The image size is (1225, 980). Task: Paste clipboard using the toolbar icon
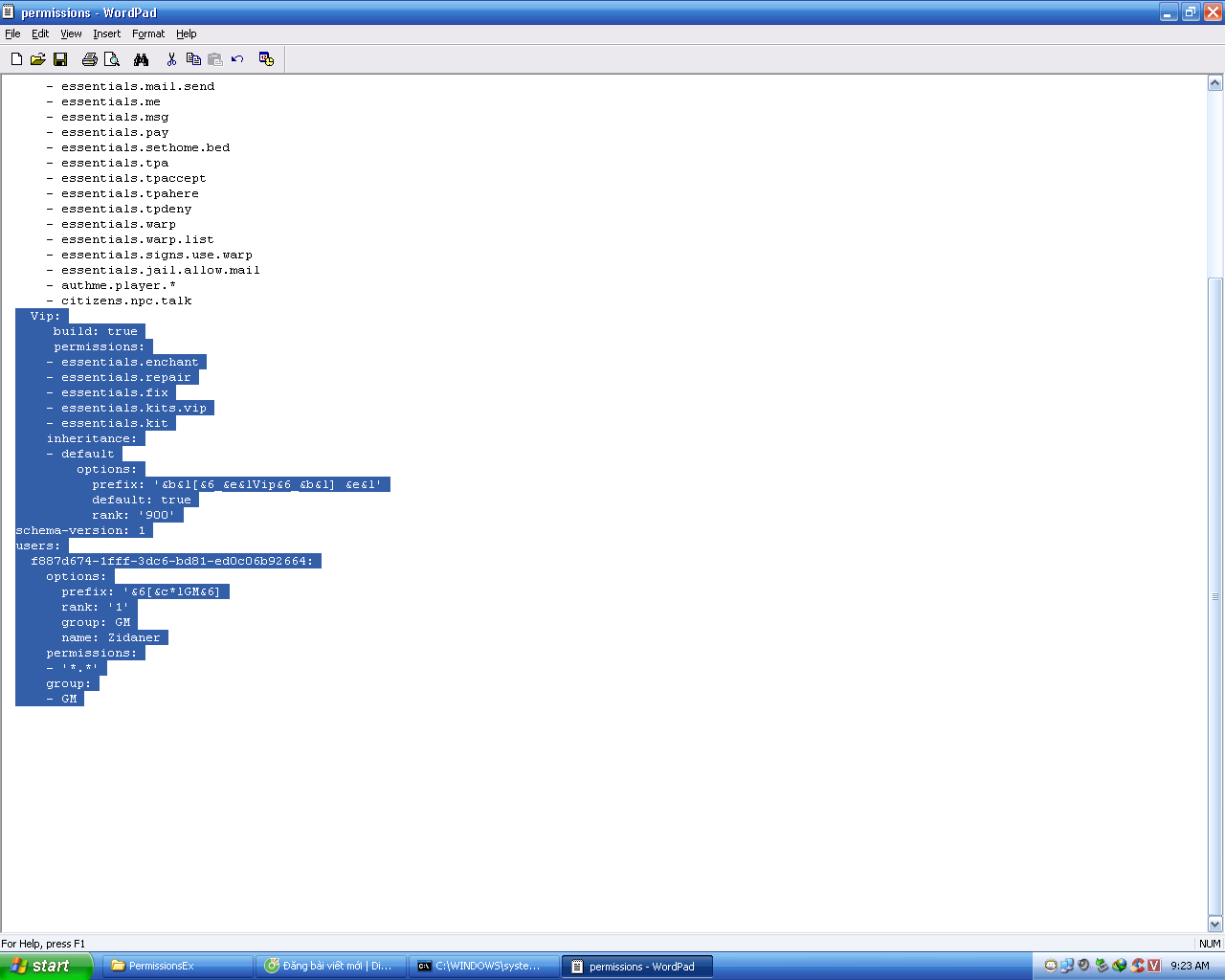[215, 59]
